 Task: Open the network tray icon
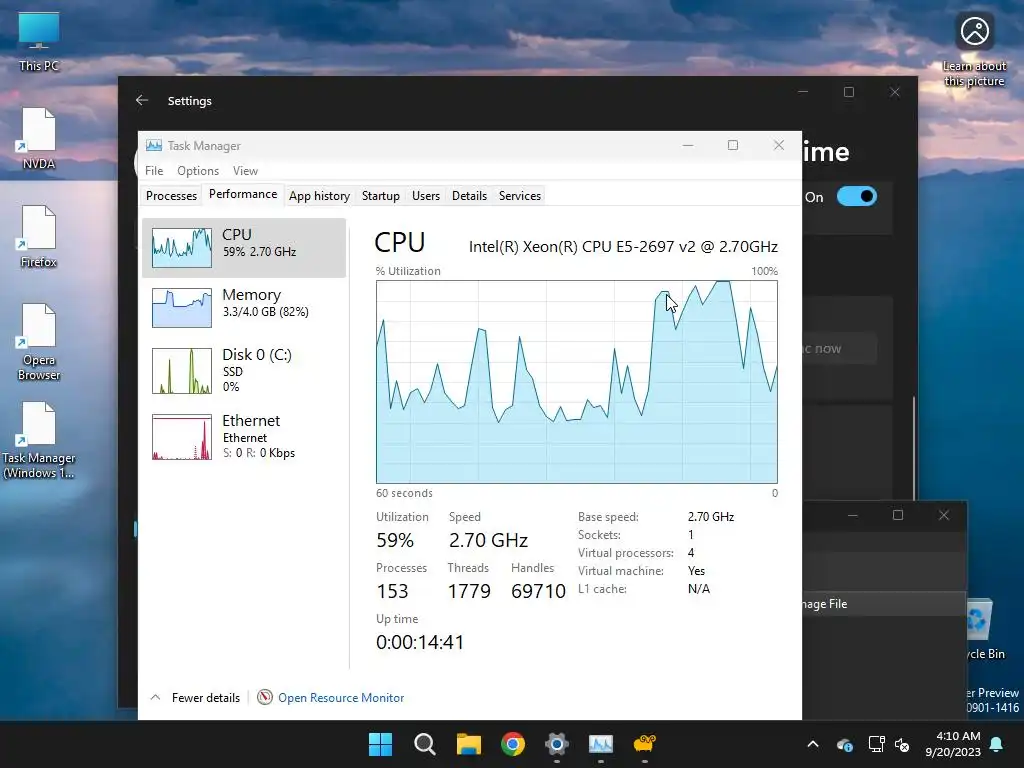click(x=876, y=744)
